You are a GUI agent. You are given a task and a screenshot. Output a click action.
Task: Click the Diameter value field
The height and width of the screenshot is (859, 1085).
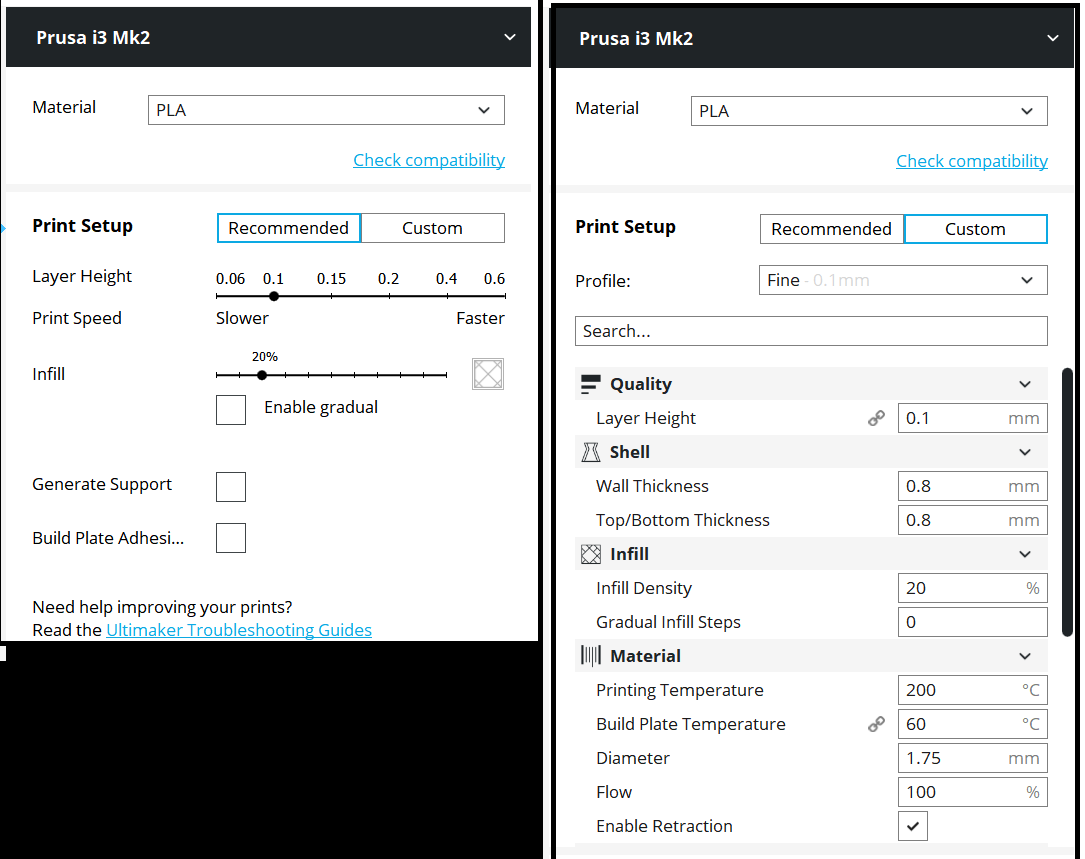972,758
